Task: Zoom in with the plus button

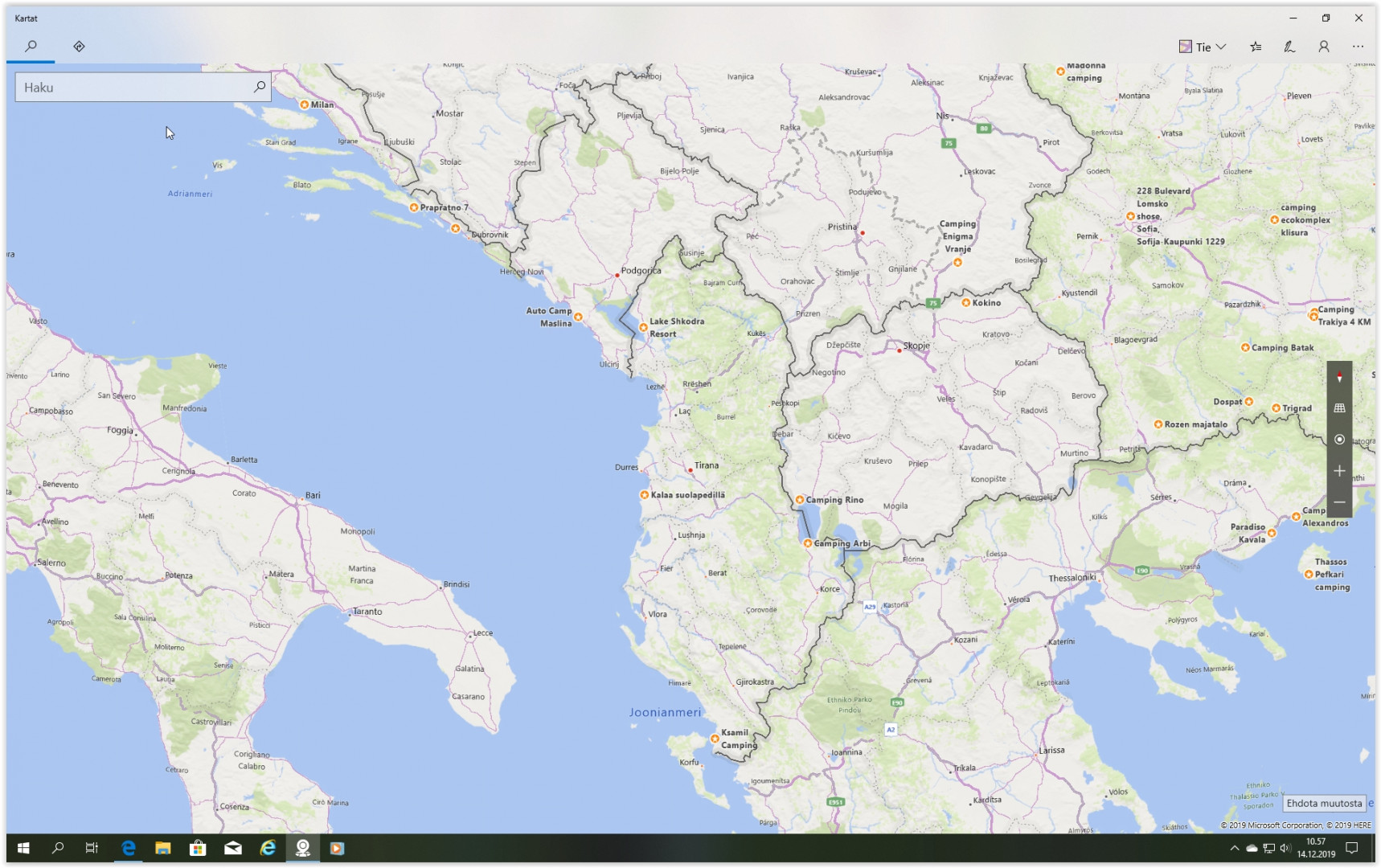Action: pos(1339,471)
